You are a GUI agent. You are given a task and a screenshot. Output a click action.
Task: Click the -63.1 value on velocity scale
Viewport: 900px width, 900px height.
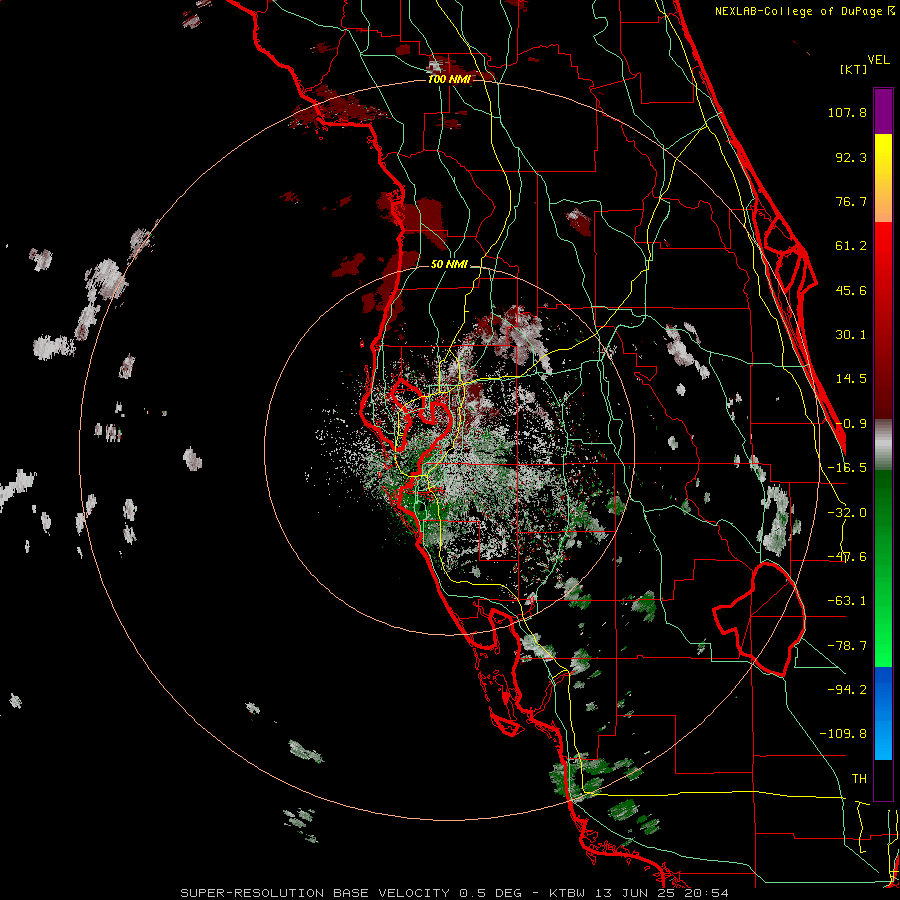point(847,601)
